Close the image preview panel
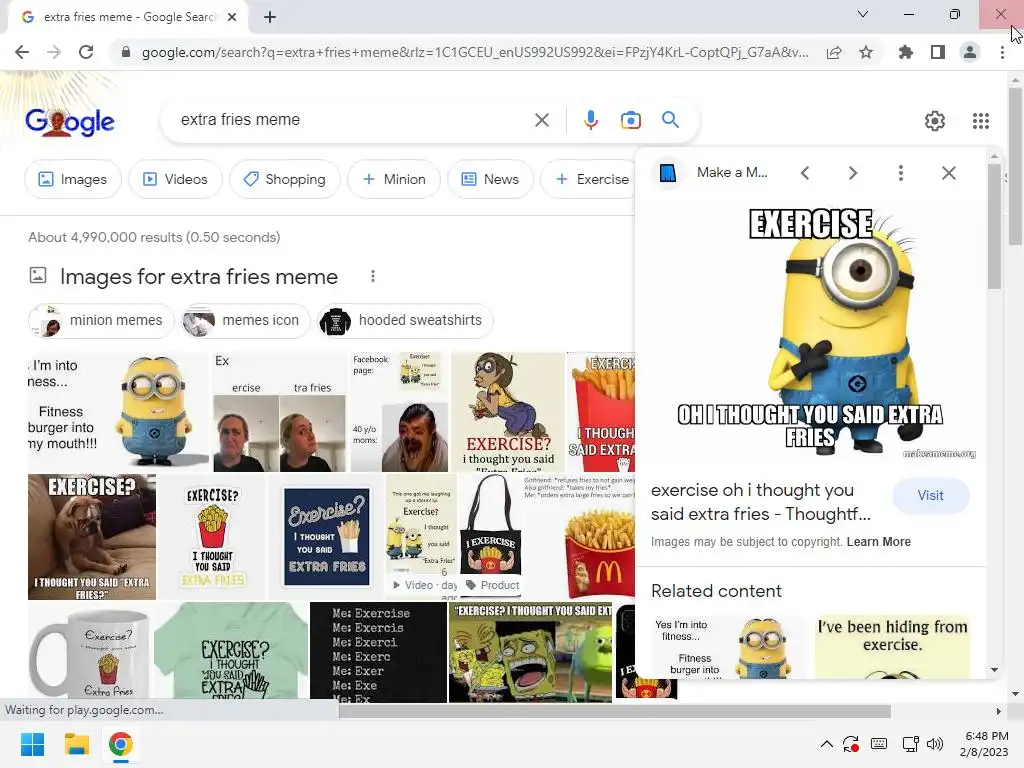The height and width of the screenshot is (768, 1024). coord(949,173)
